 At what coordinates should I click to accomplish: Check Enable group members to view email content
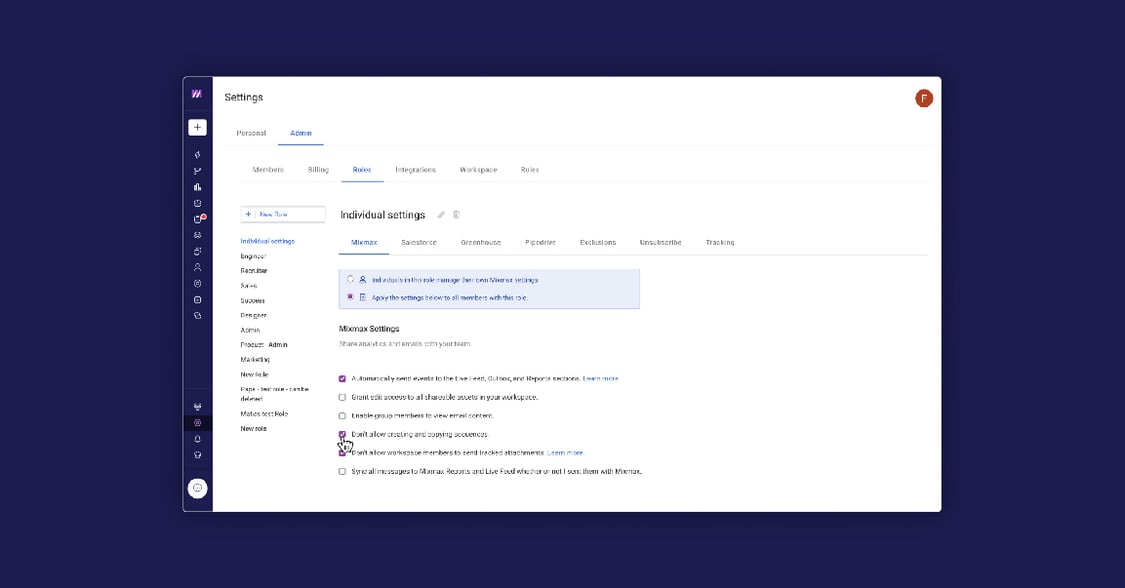tap(342, 416)
